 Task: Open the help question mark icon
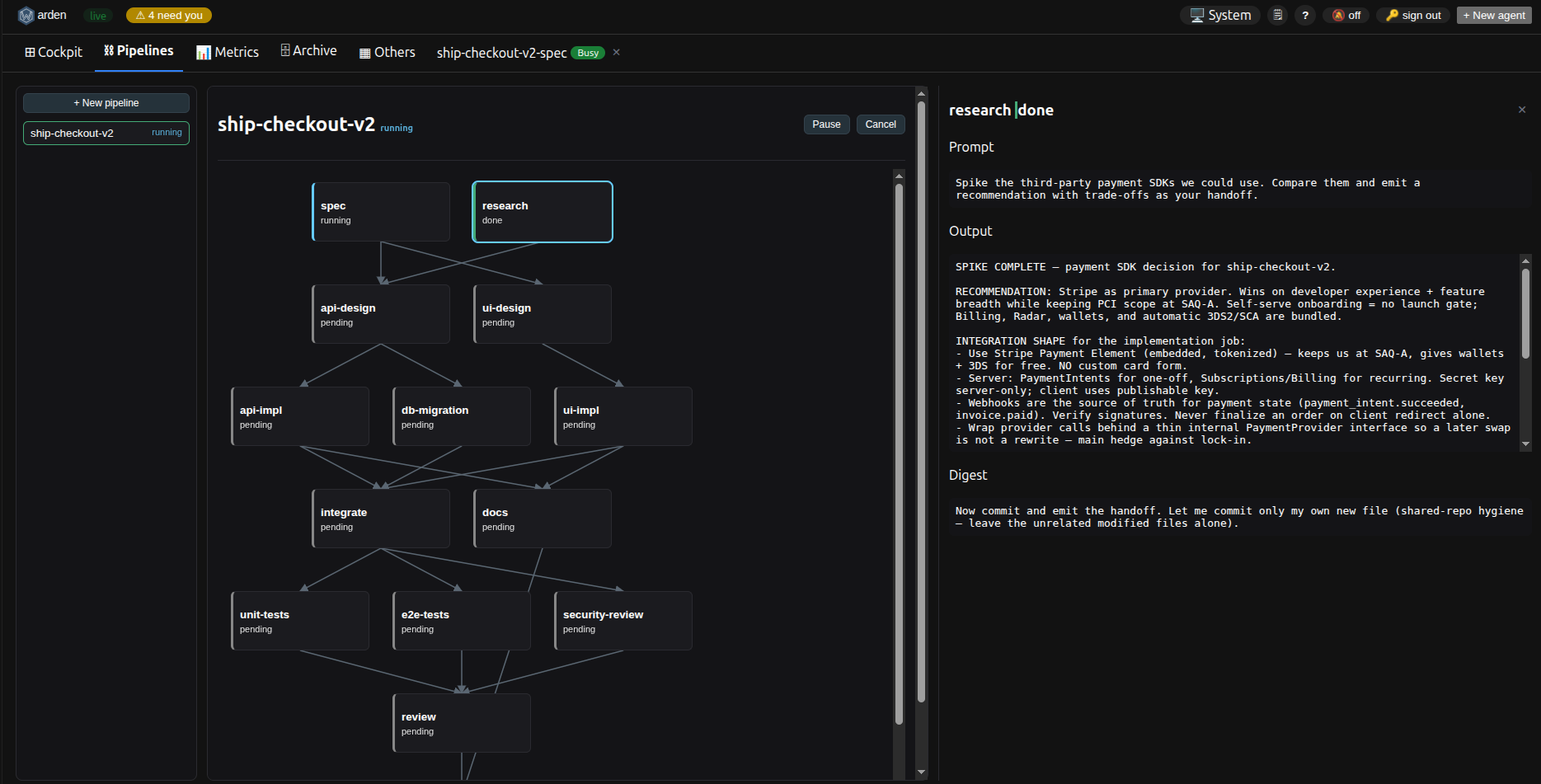[x=1305, y=15]
